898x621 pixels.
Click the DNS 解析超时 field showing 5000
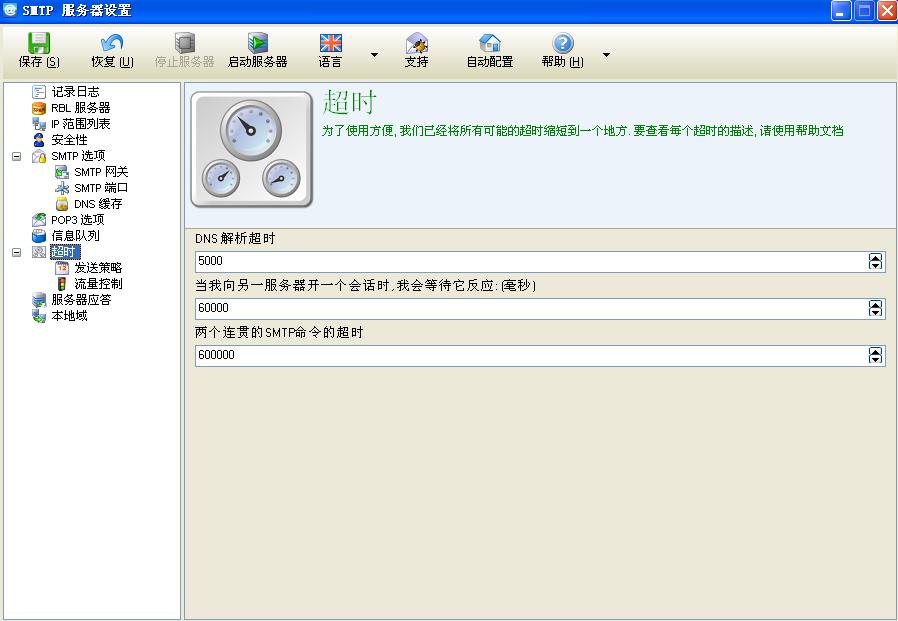click(x=540, y=262)
